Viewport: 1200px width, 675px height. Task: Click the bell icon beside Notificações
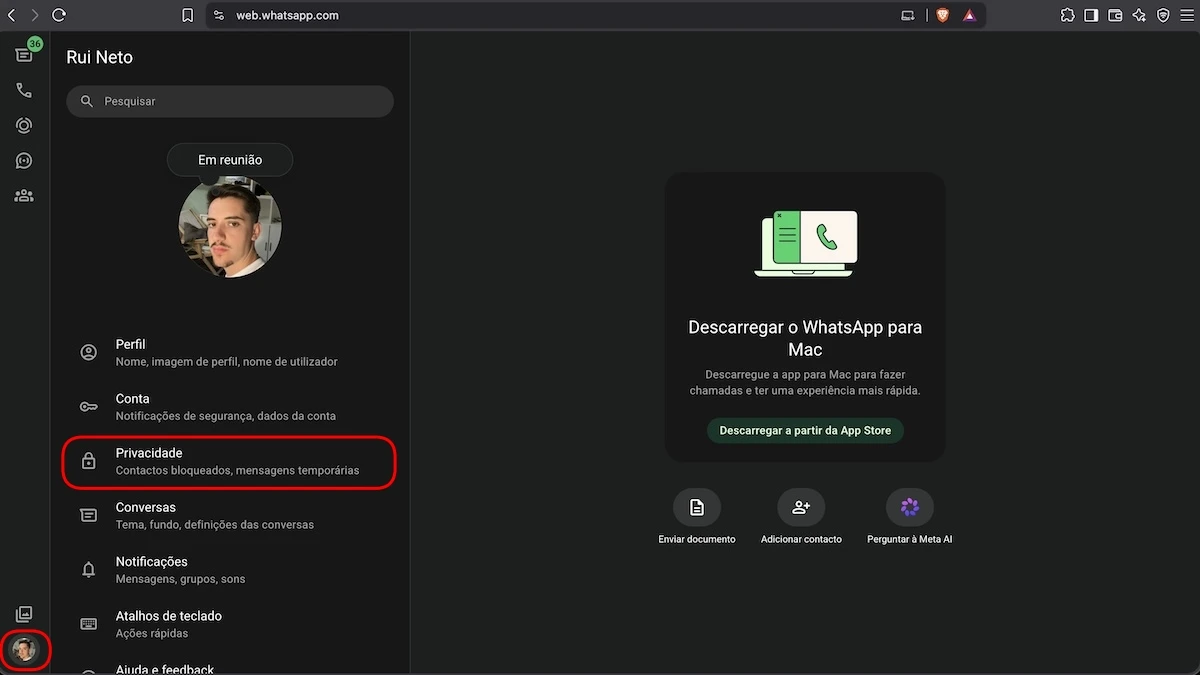tap(89, 570)
